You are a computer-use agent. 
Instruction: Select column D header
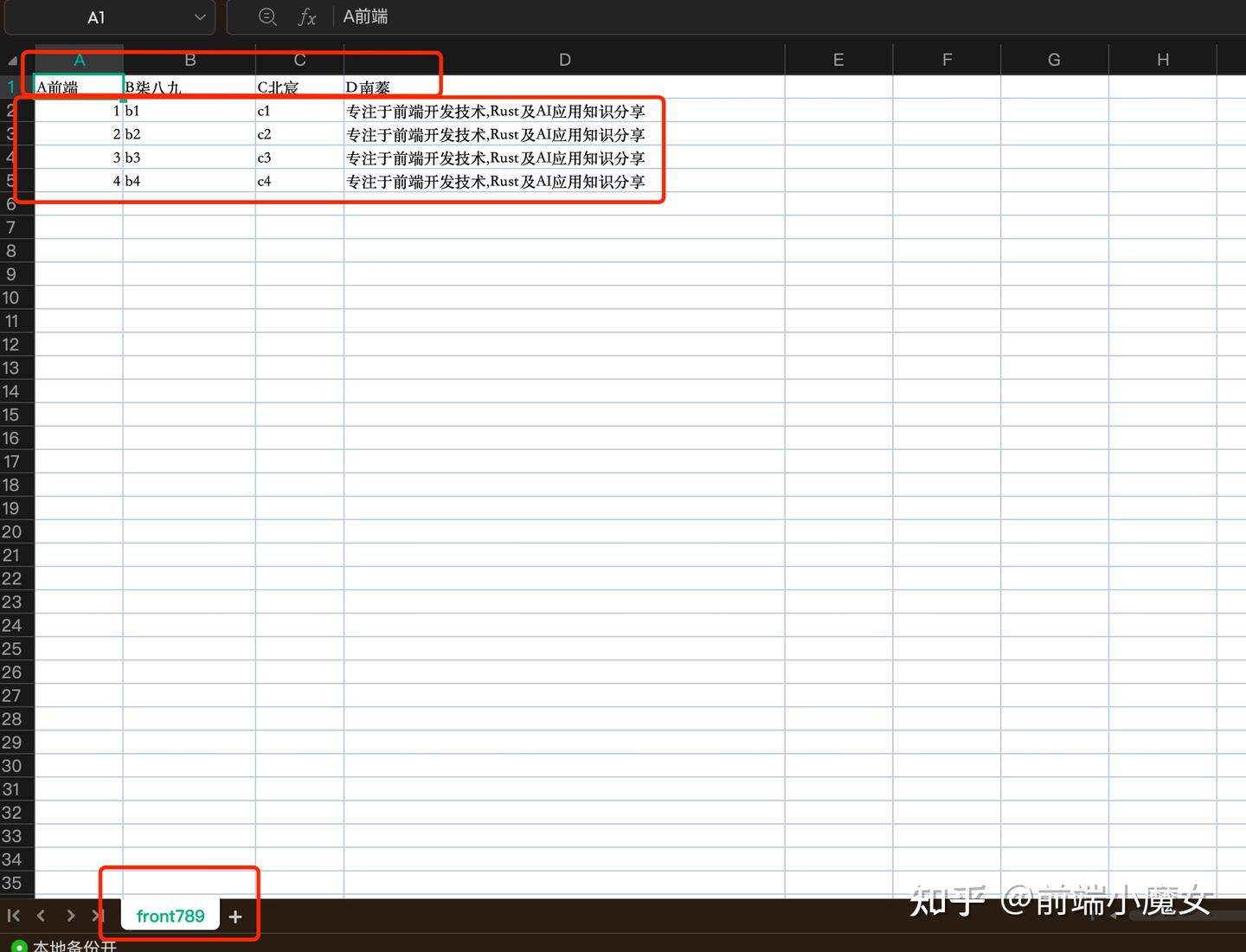coord(564,59)
